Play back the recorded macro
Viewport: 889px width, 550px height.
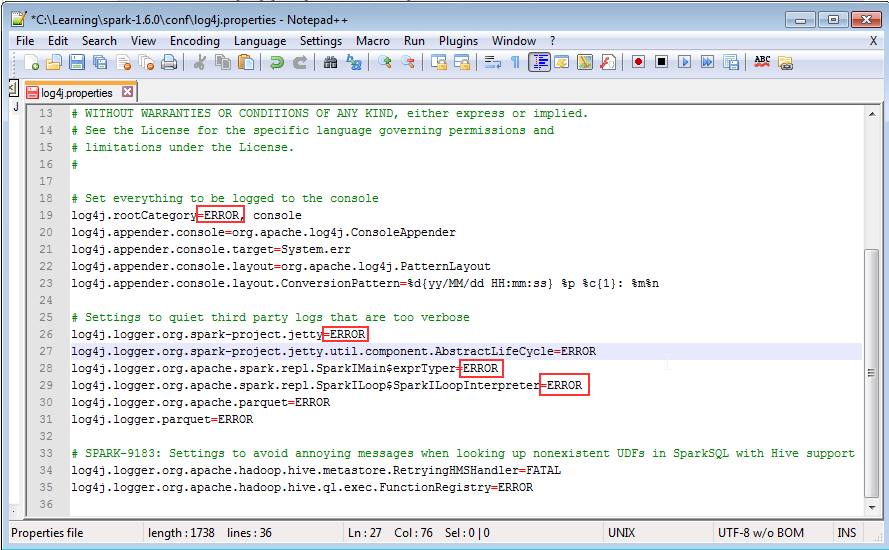point(684,62)
